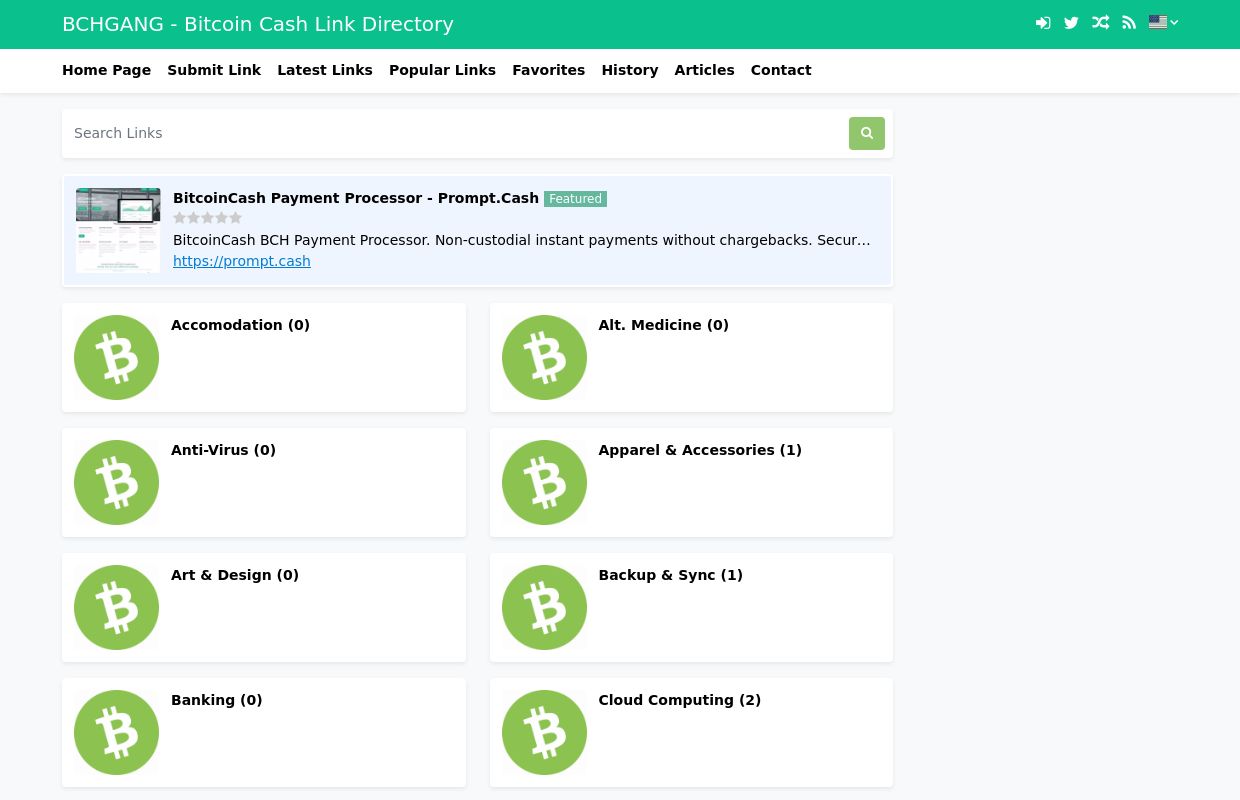The height and width of the screenshot is (800, 1240).
Task: Click the Featured badge
Action: [575, 199]
